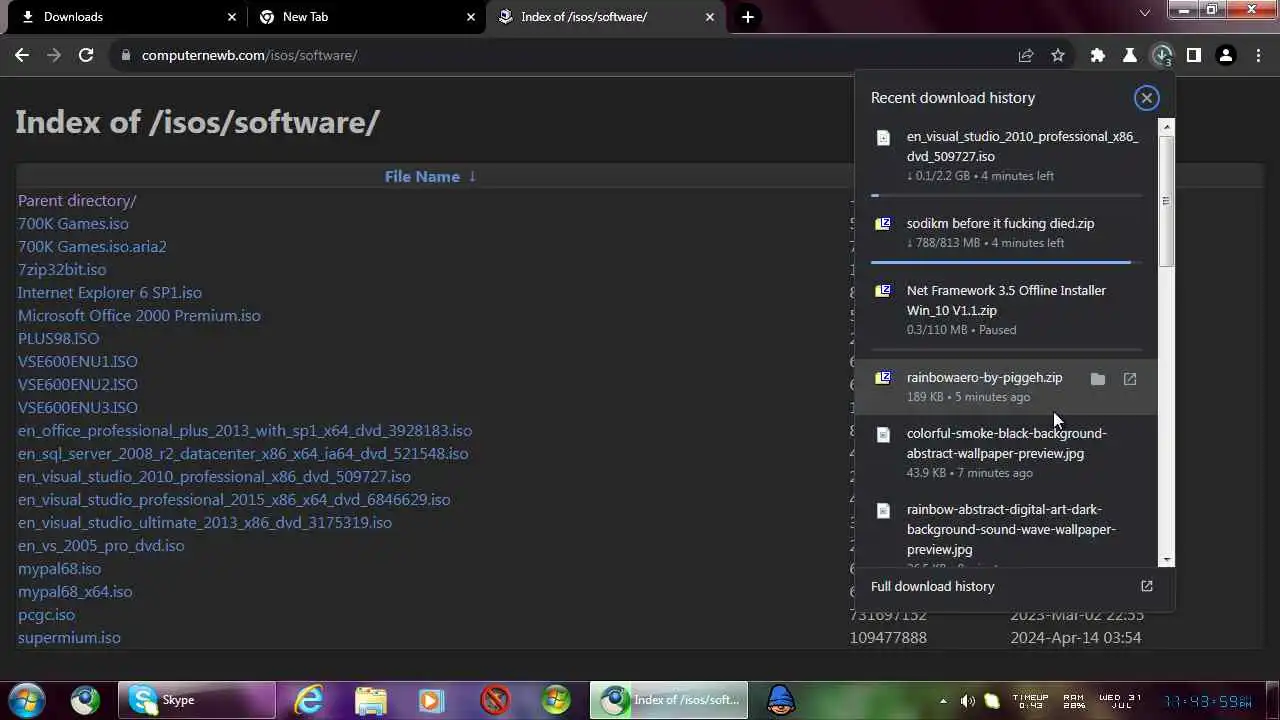Image resolution: width=1280 pixels, height=720 pixels.
Task: Switch to the New Tab tab
Action: point(367,17)
